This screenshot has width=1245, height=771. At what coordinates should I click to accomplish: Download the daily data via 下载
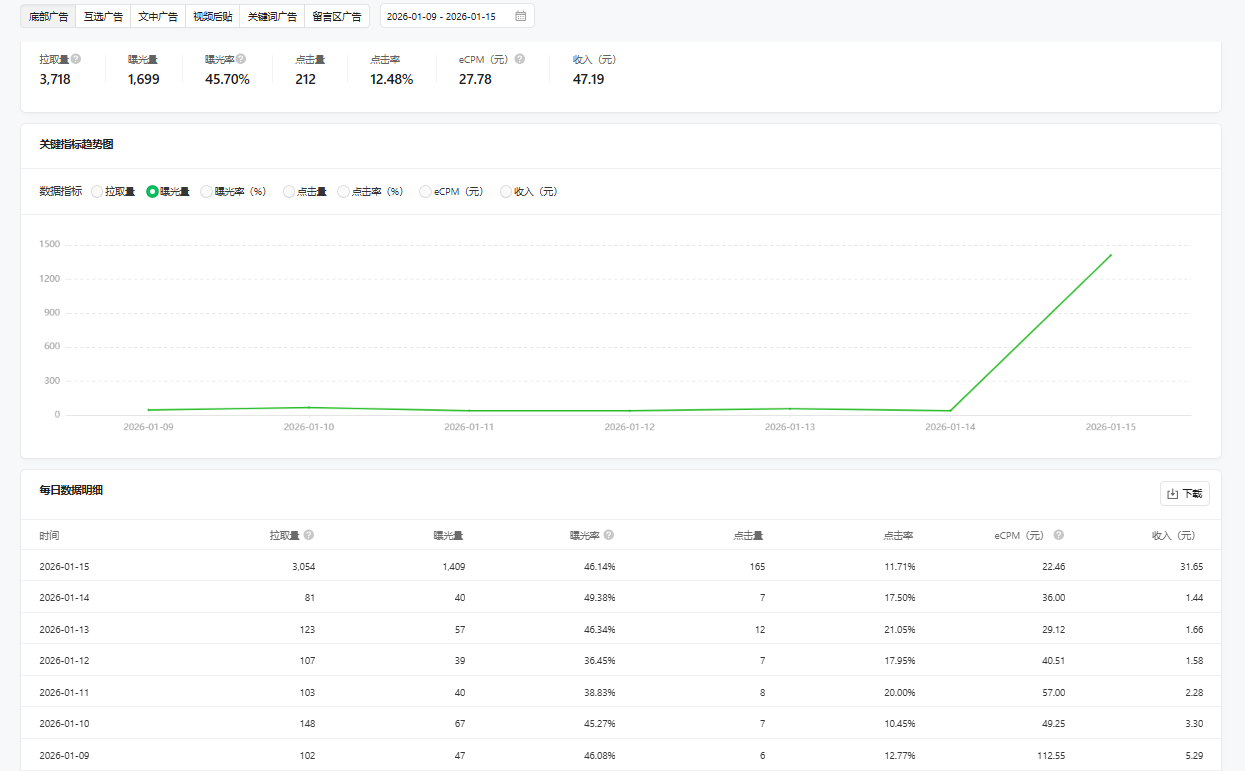[1184, 493]
